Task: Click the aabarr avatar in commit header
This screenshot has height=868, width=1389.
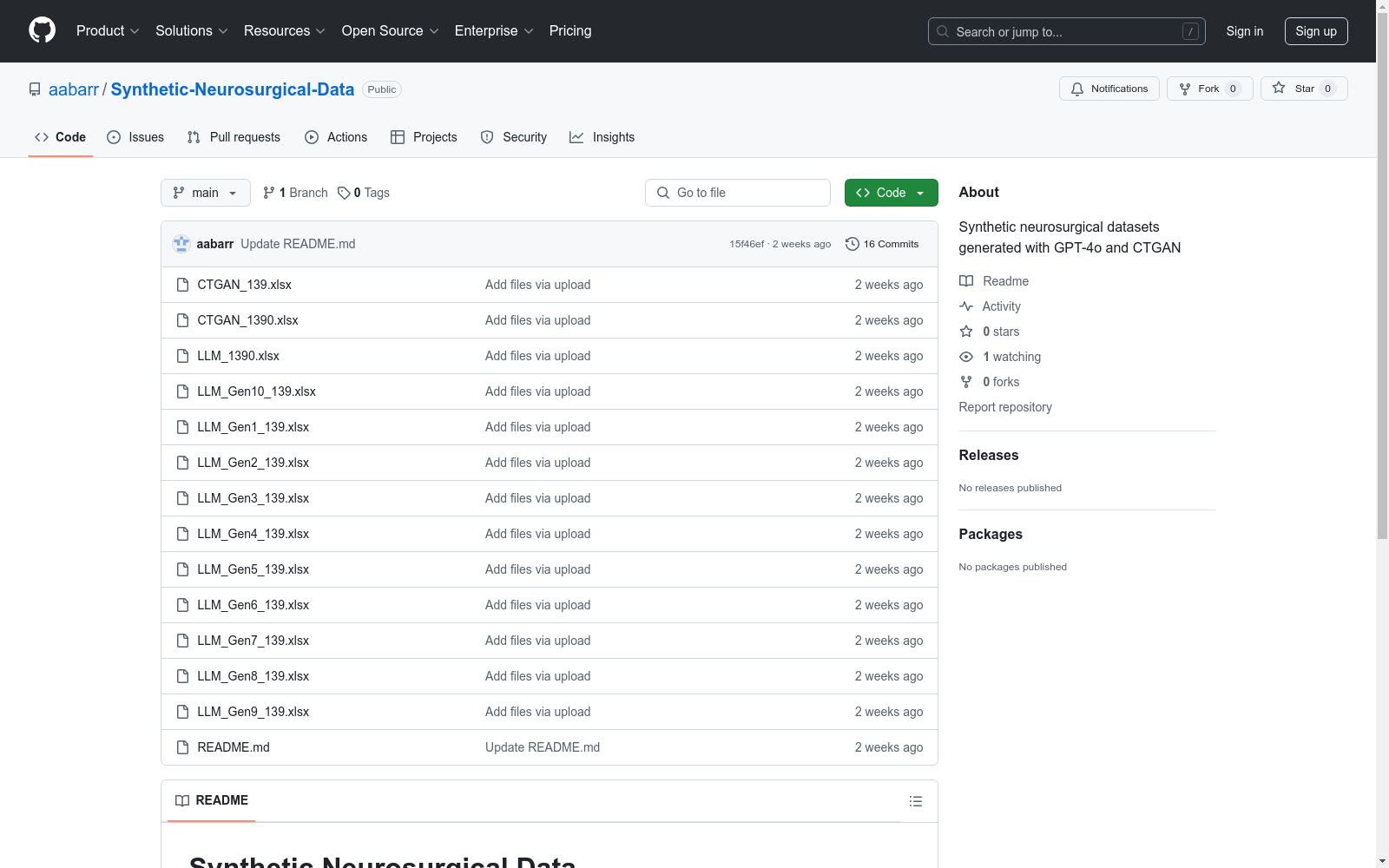Action: 181,244
